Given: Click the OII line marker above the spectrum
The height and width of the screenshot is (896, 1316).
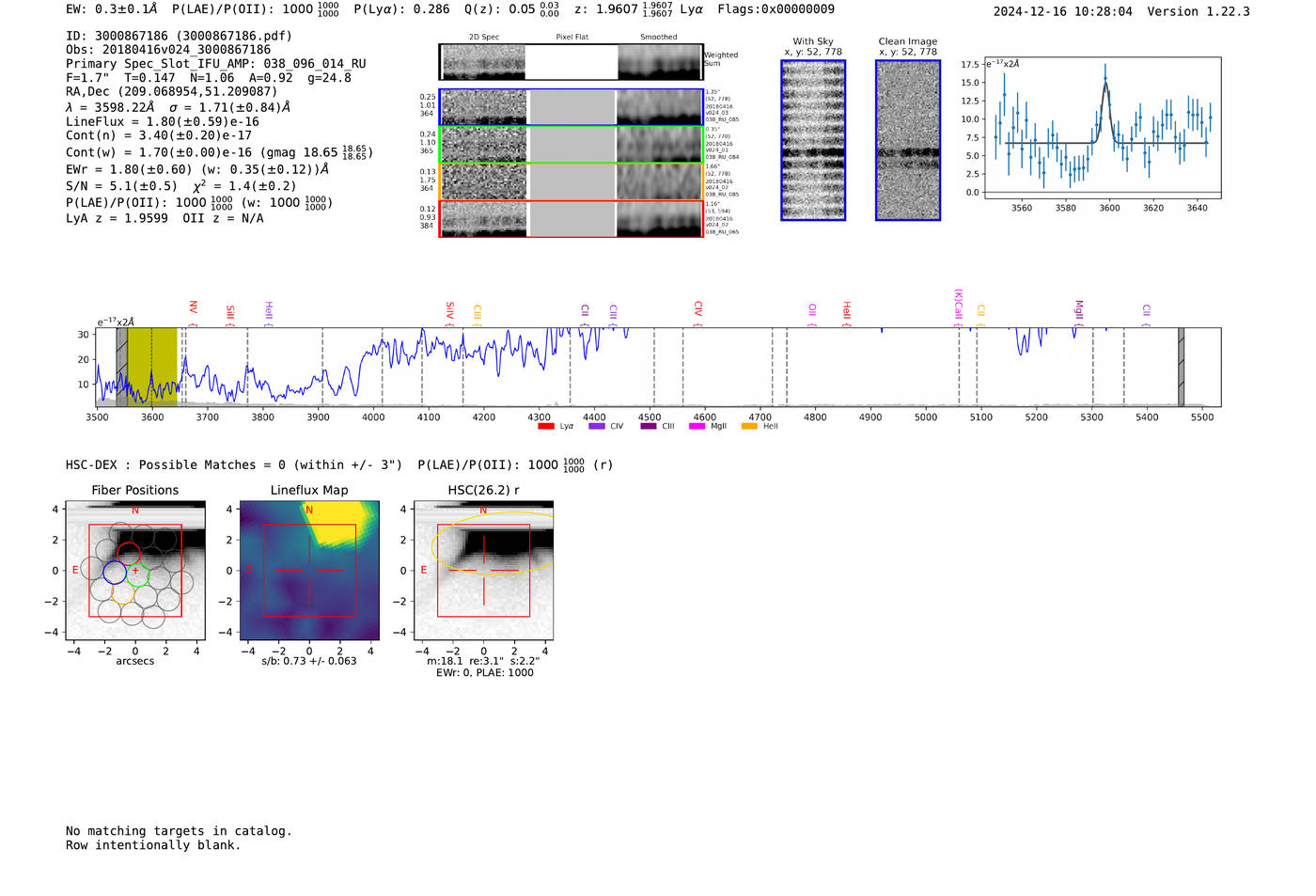Looking at the screenshot, I should [813, 314].
